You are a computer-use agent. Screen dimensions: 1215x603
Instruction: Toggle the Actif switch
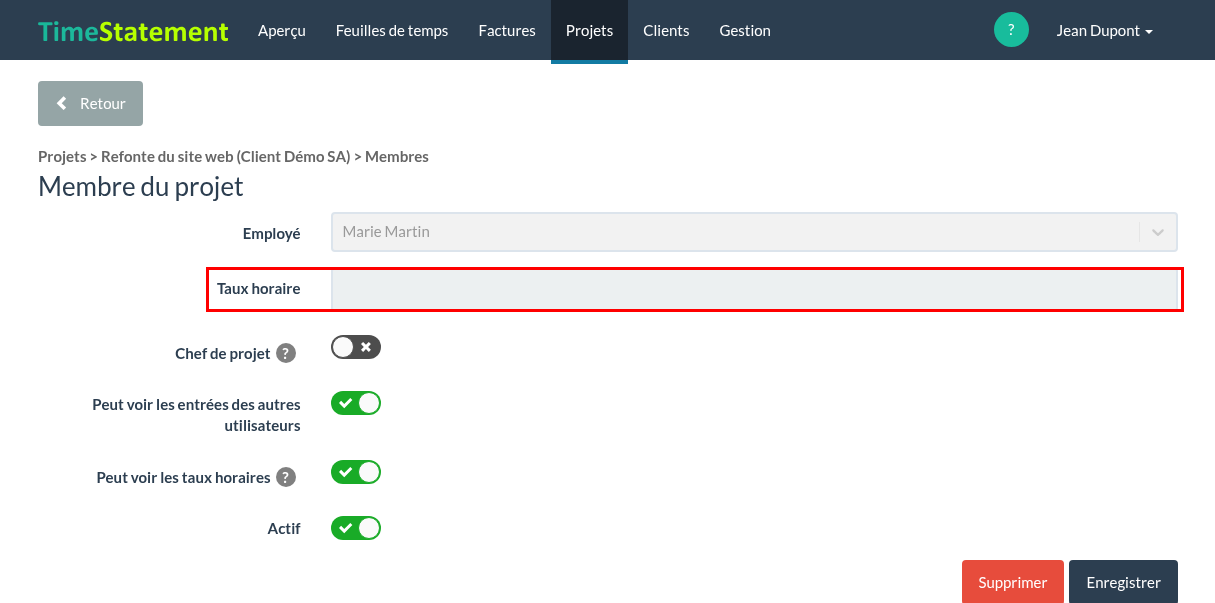click(x=356, y=527)
